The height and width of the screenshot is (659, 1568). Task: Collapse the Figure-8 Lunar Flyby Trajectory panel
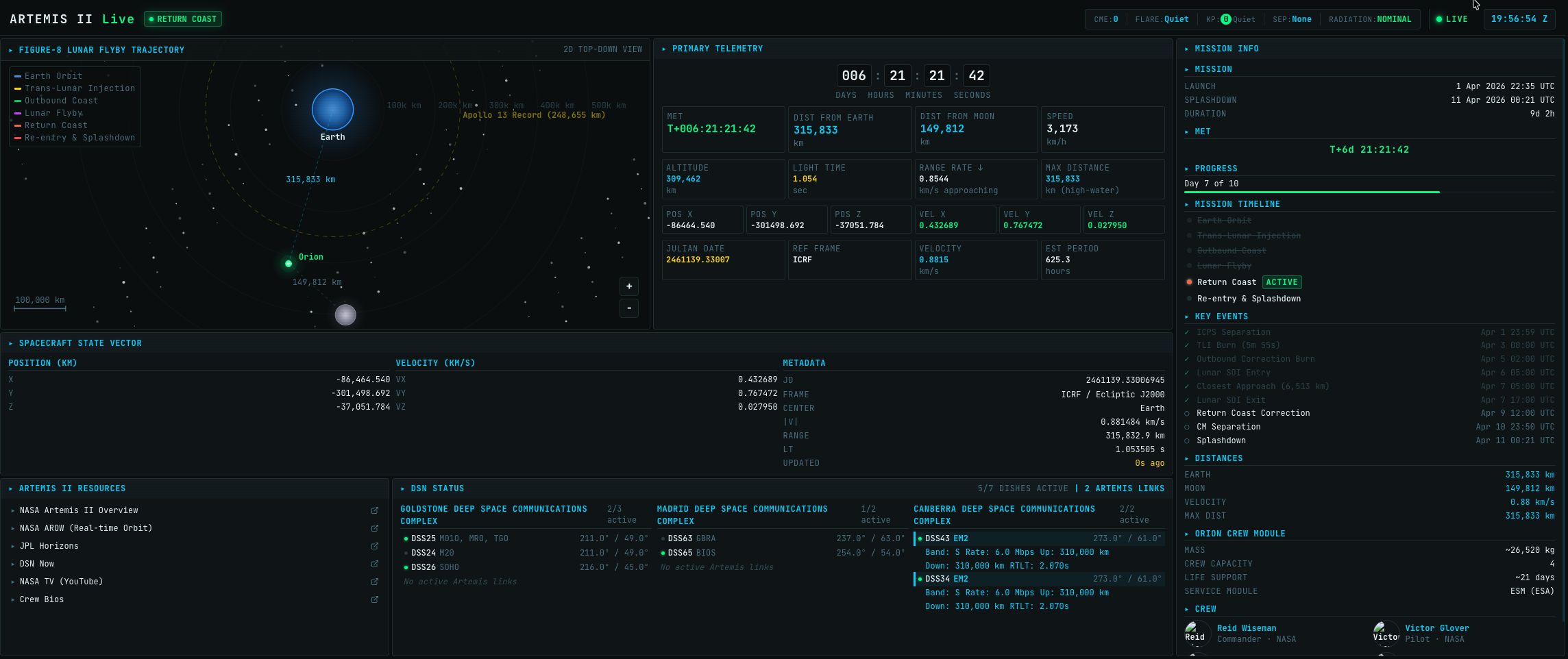[x=11, y=50]
